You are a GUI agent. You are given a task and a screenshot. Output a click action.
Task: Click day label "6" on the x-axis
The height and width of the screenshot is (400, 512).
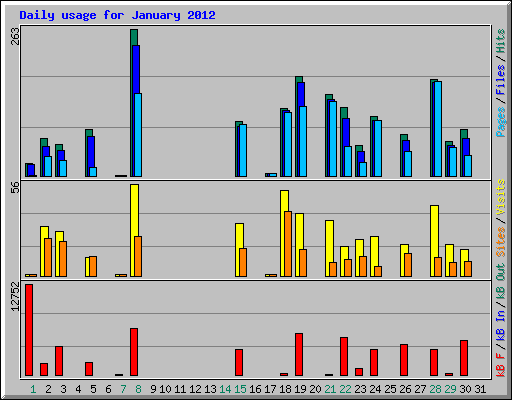(108, 389)
